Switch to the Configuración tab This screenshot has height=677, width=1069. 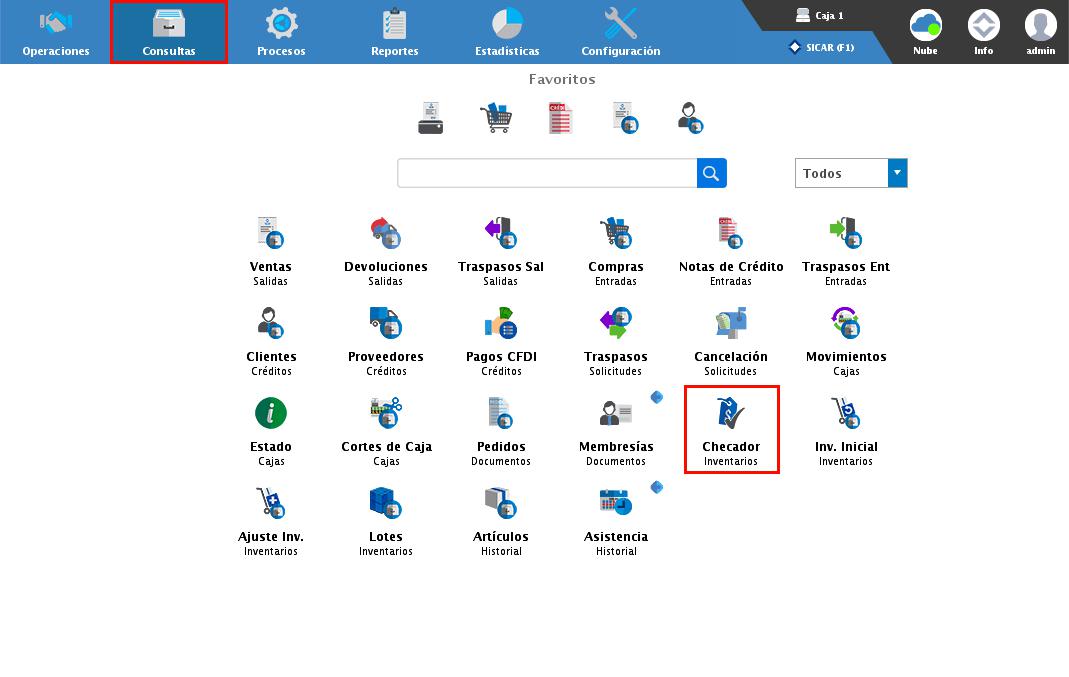620,33
